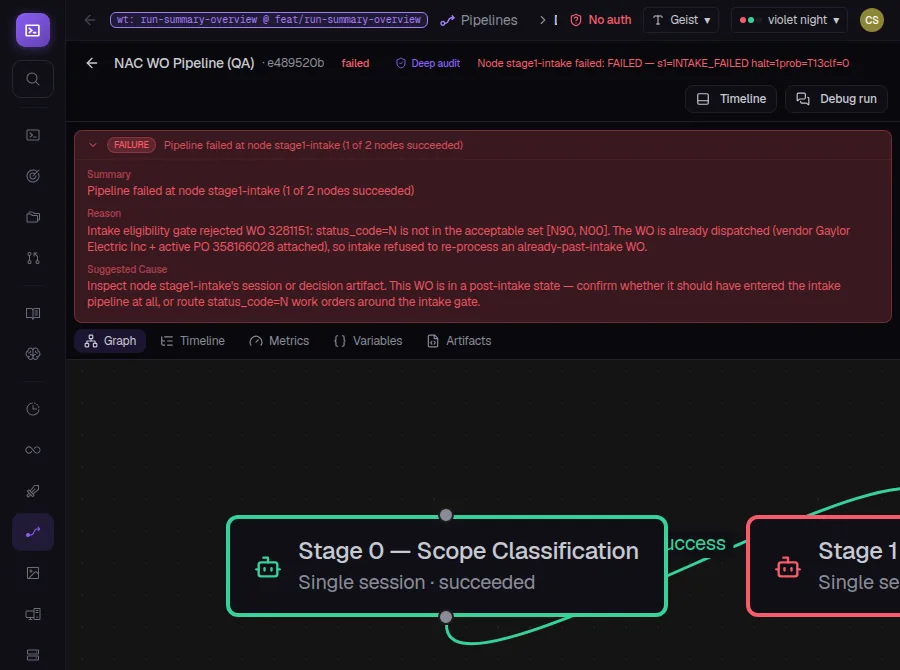Open the sword sidebar icon
The width and height of the screenshot is (900, 670).
click(x=33, y=491)
